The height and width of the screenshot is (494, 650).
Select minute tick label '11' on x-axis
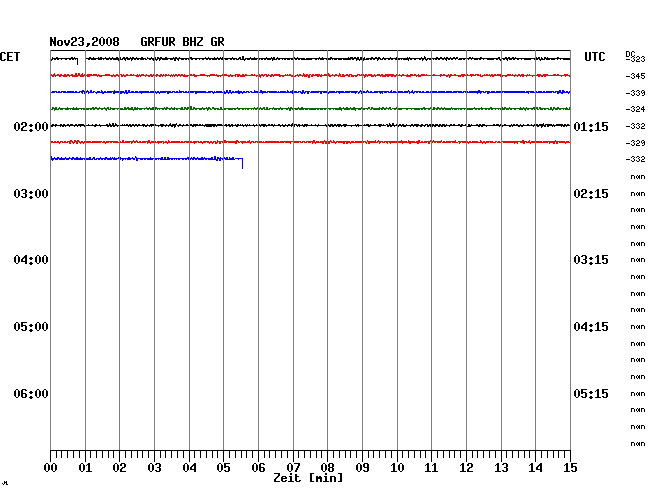(x=431, y=468)
